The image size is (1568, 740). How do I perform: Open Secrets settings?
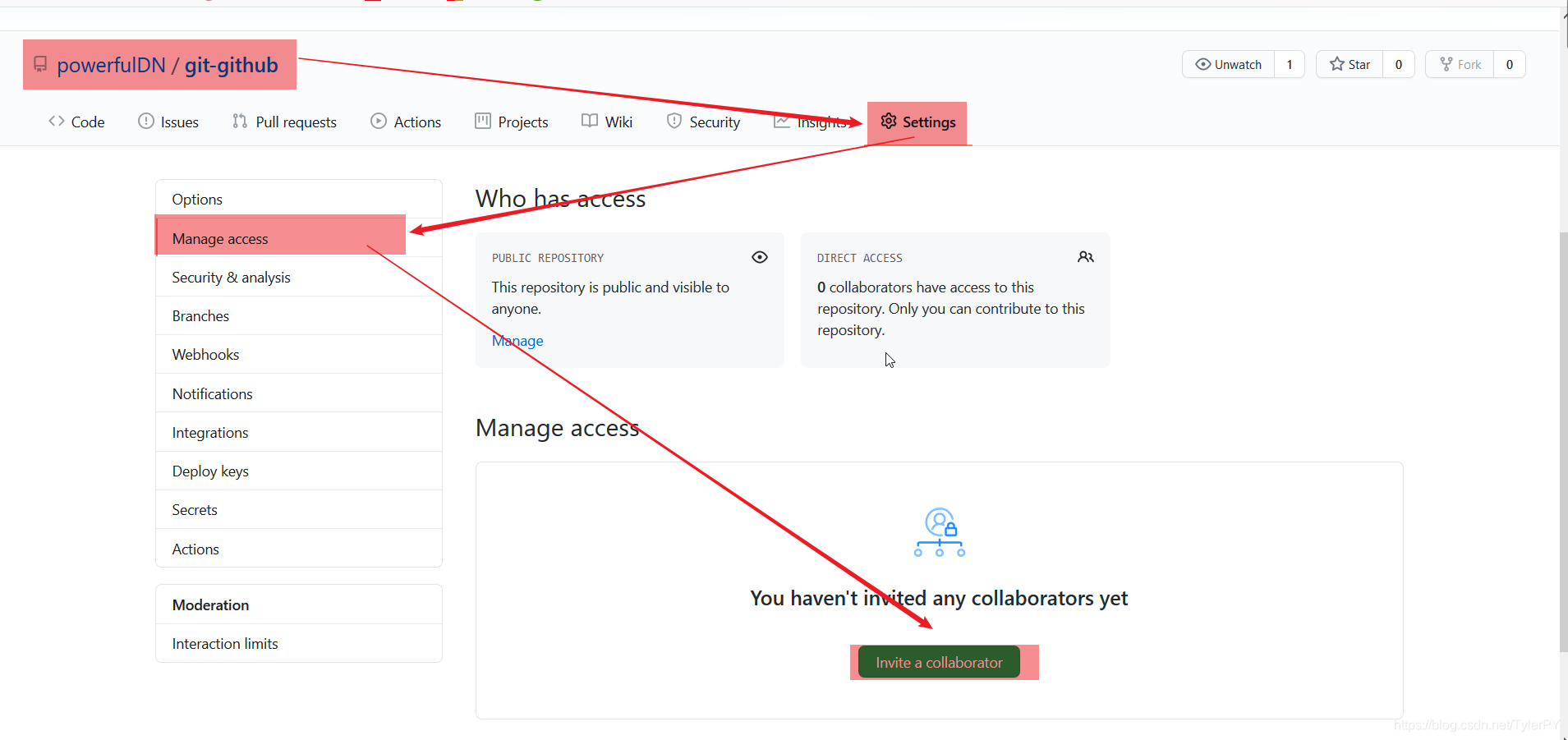pyautogui.click(x=299, y=509)
